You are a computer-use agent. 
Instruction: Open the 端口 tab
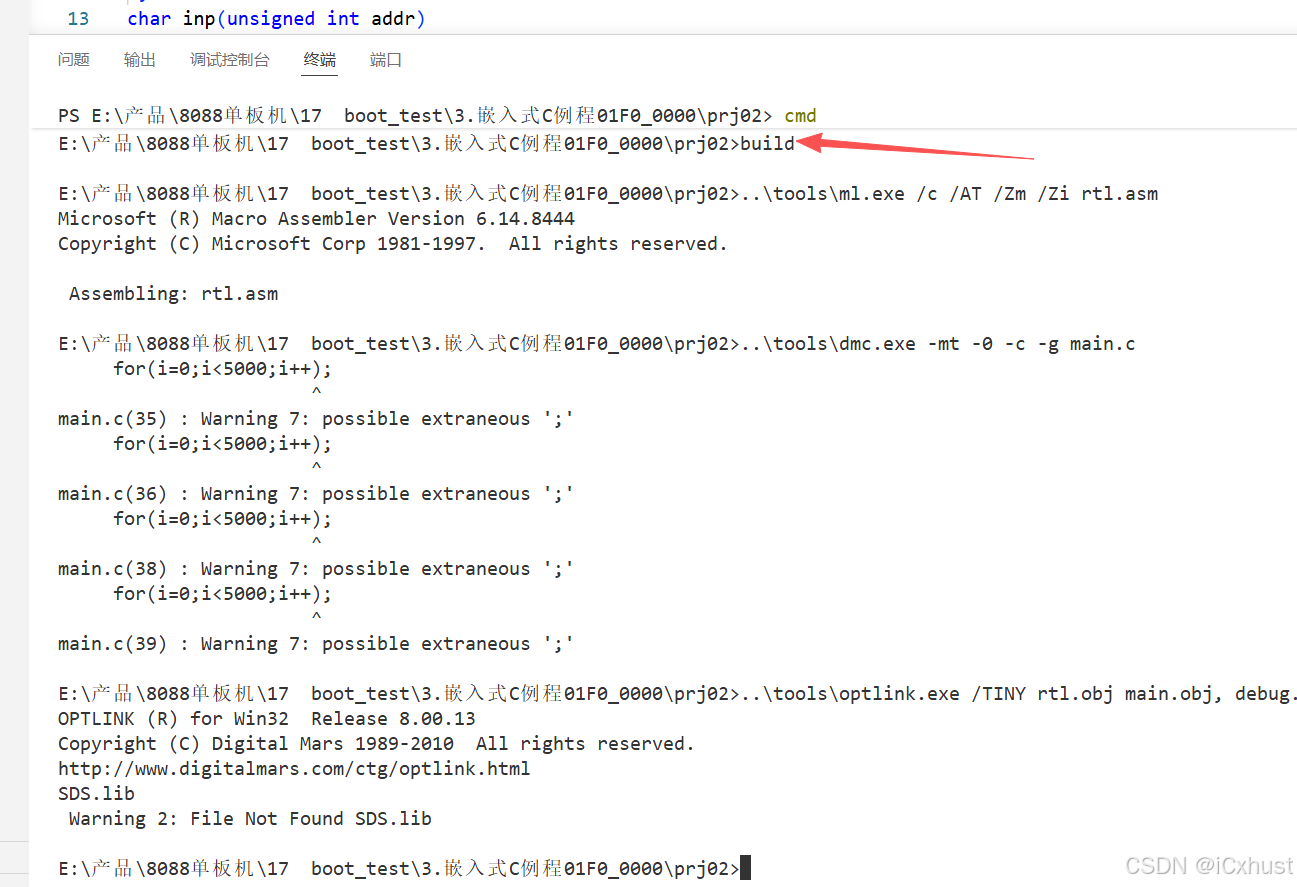pos(386,60)
